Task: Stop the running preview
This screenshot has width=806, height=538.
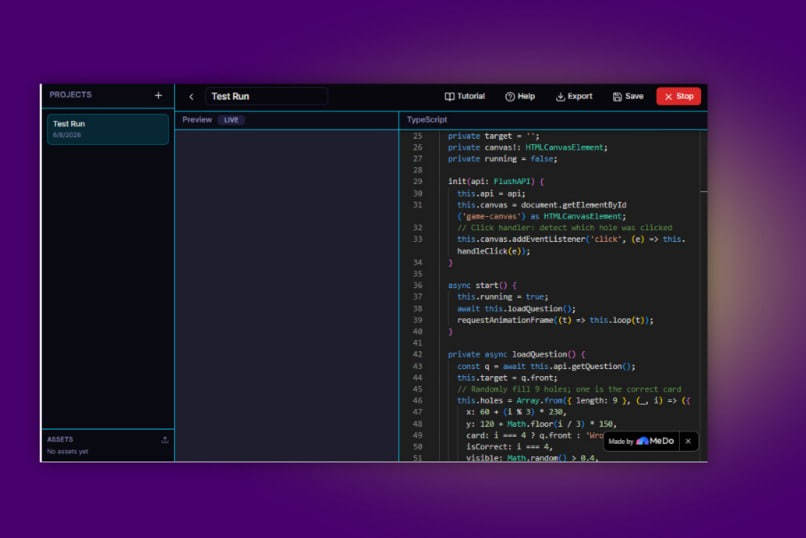Action: point(679,97)
